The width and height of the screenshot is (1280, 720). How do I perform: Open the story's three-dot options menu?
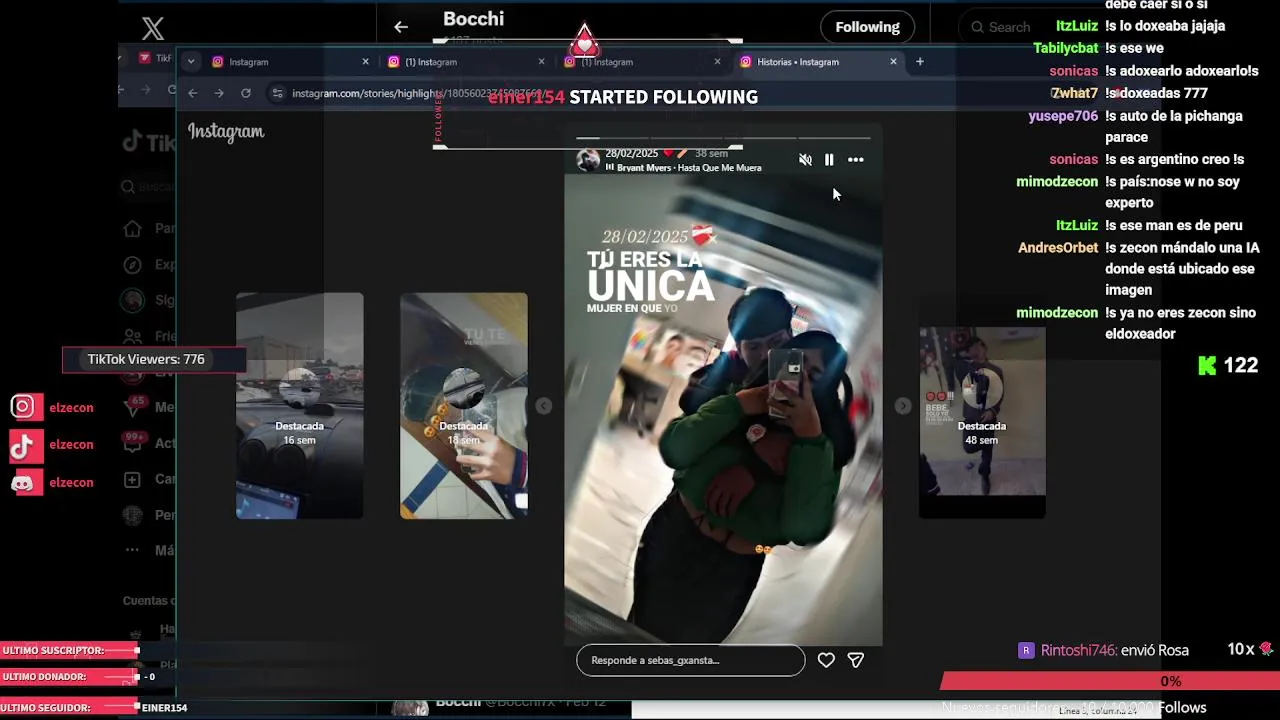[x=856, y=160]
